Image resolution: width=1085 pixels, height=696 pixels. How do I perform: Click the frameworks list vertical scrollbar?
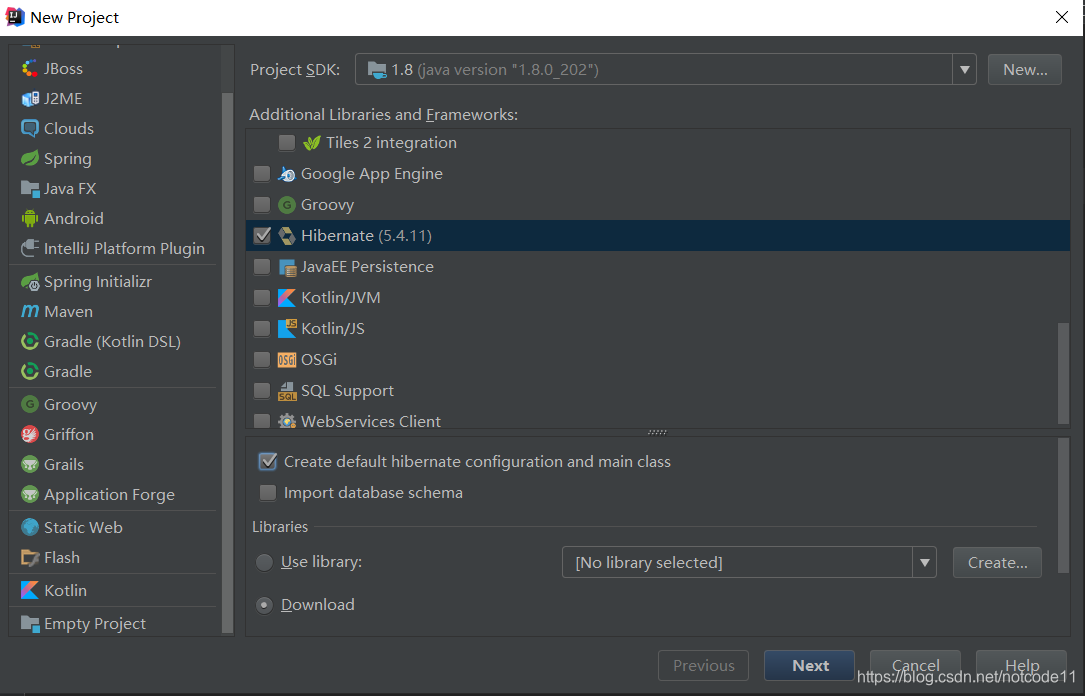click(1064, 374)
